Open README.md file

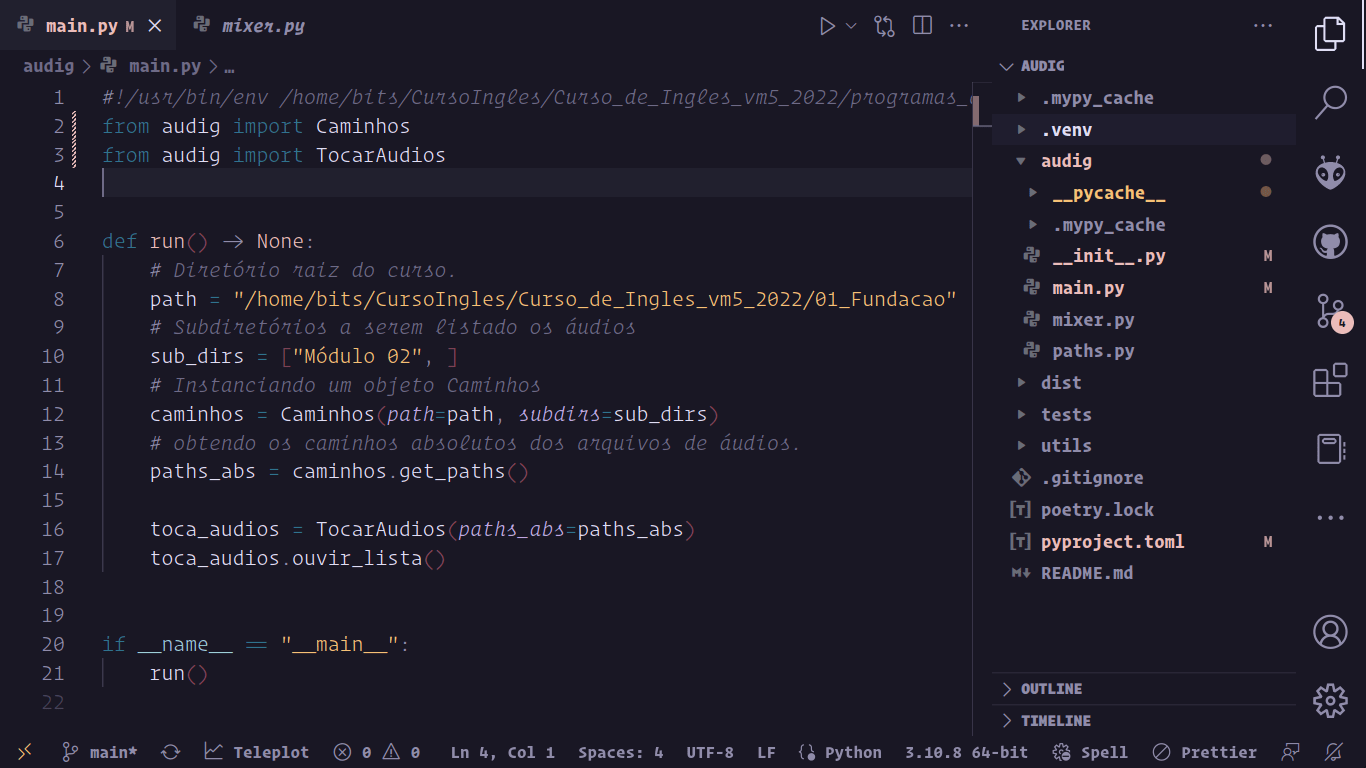tap(1143, 573)
